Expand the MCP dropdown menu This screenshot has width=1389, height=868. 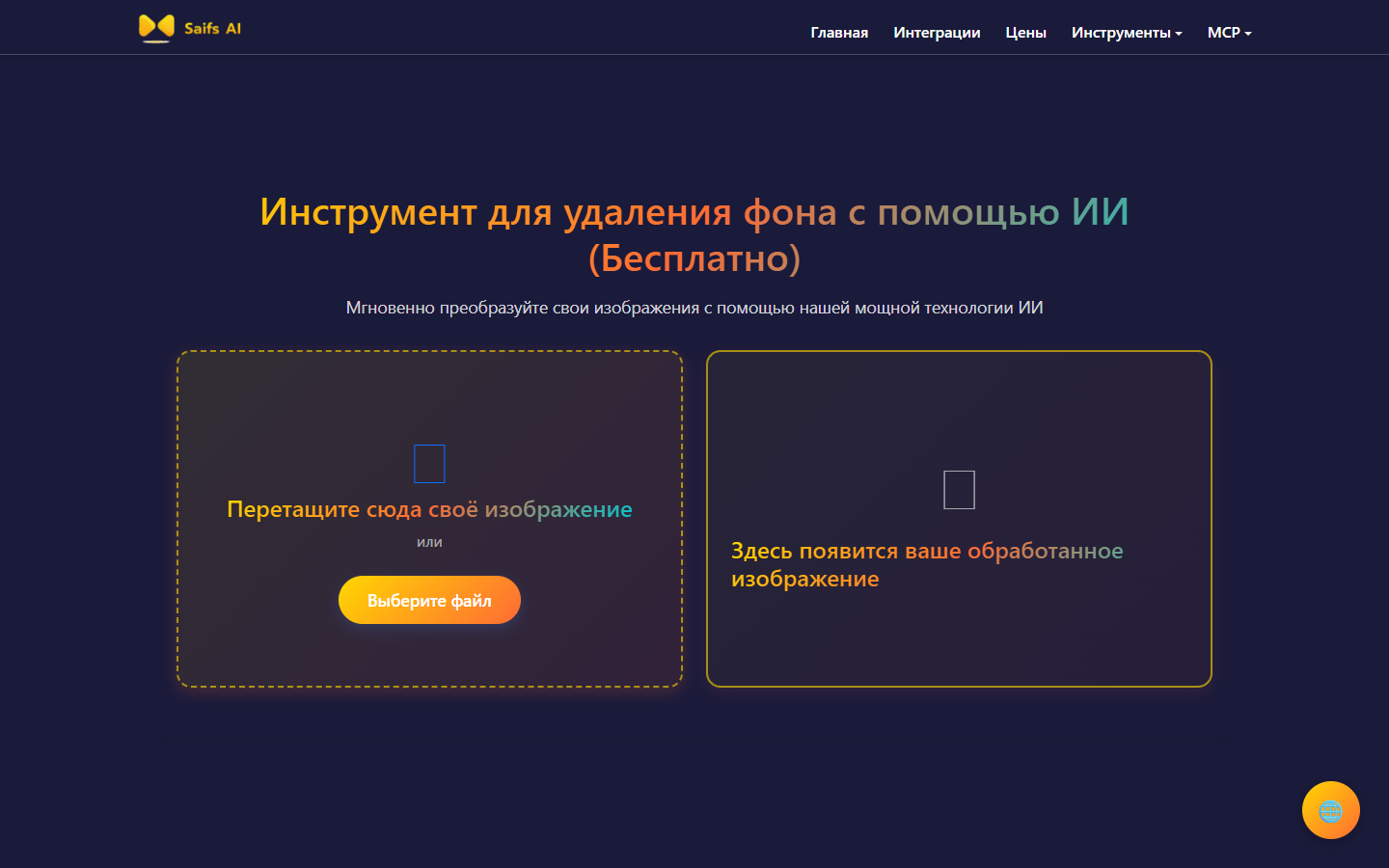[1230, 33]
